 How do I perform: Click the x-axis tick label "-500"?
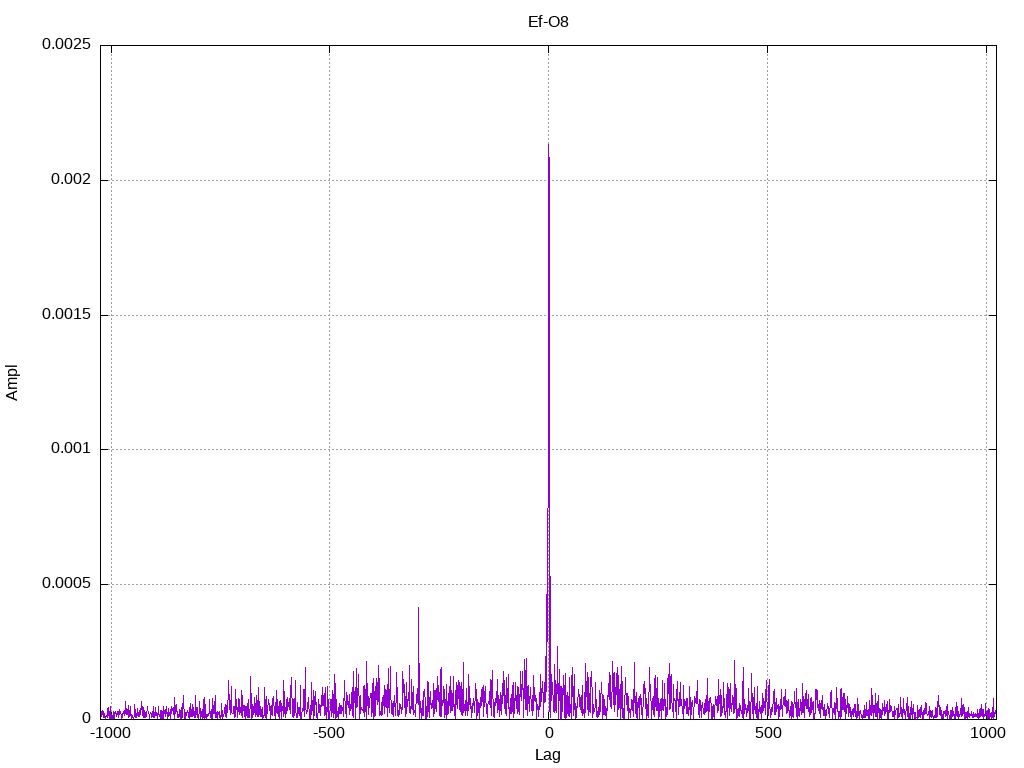tap(328, 733)
